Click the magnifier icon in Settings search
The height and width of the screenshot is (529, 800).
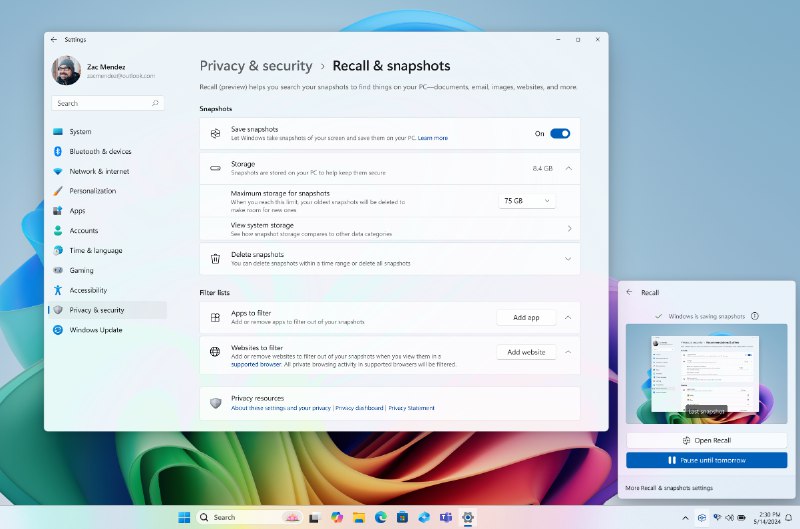coord(155,103)
